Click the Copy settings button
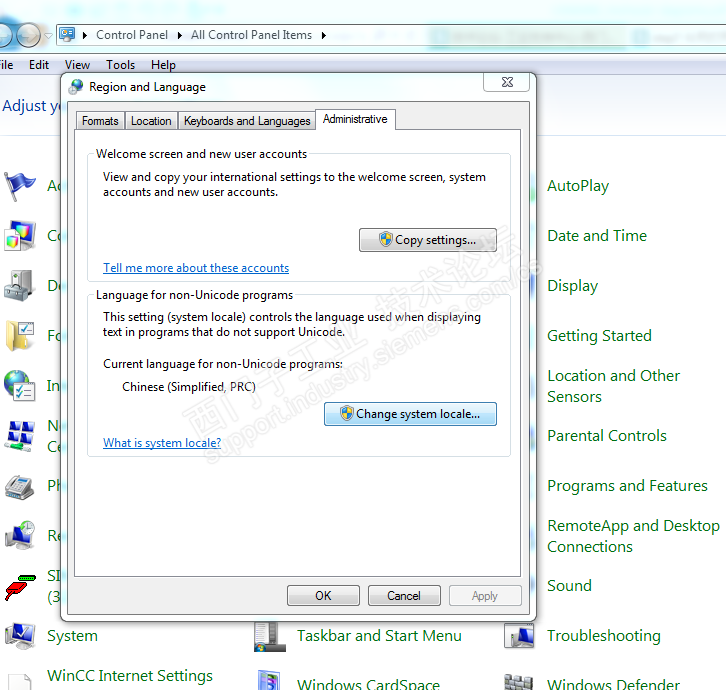726x690 pixels. 428,240
